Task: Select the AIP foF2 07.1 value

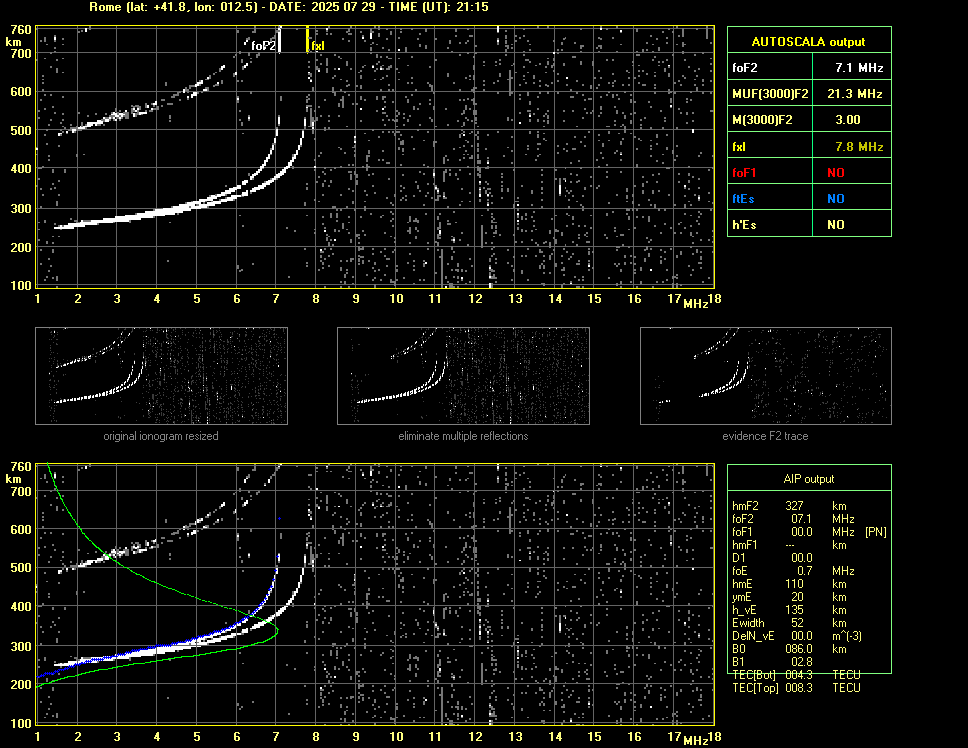Action: (x=801, y=519)
